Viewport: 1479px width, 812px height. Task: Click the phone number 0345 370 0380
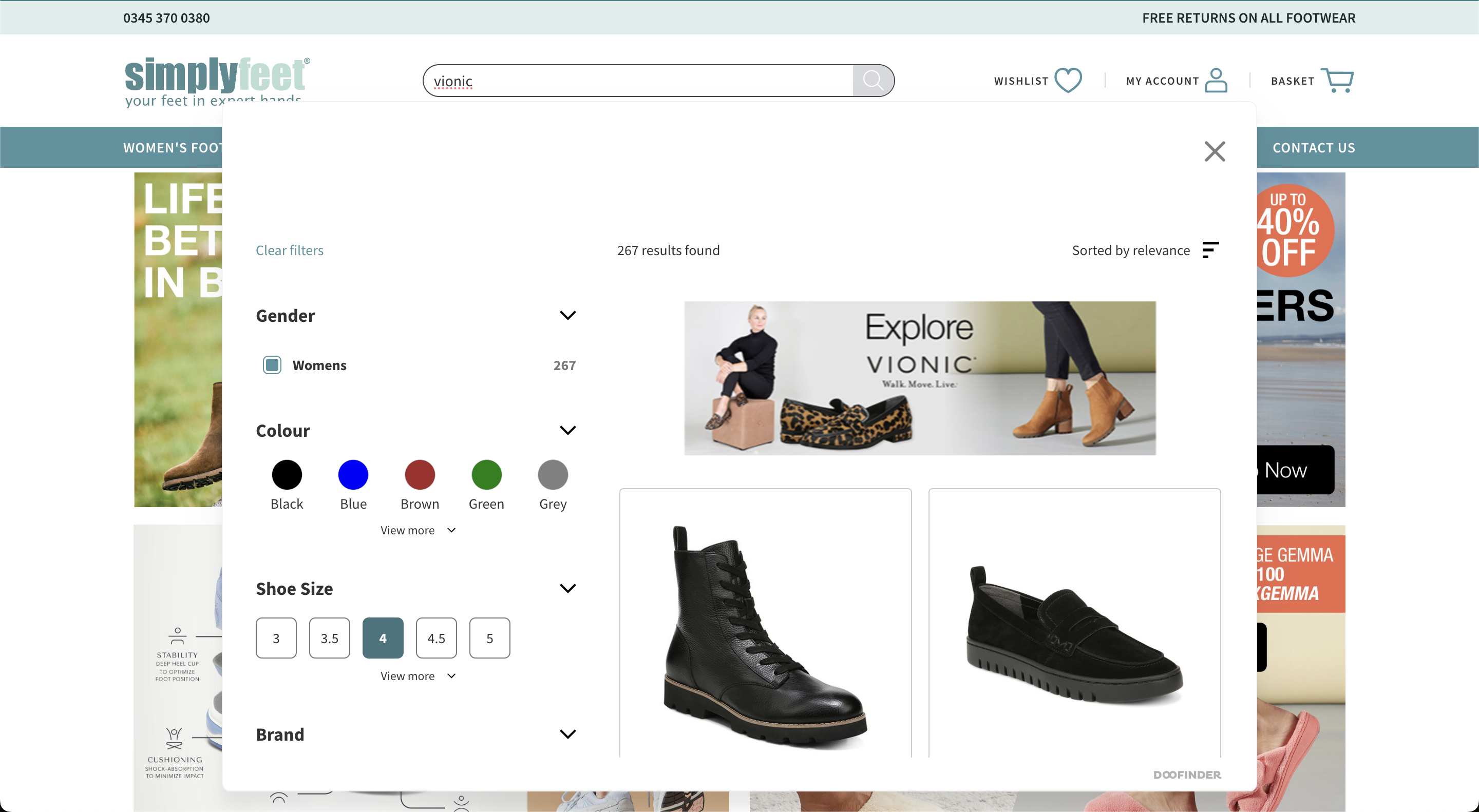click(166, 18)
